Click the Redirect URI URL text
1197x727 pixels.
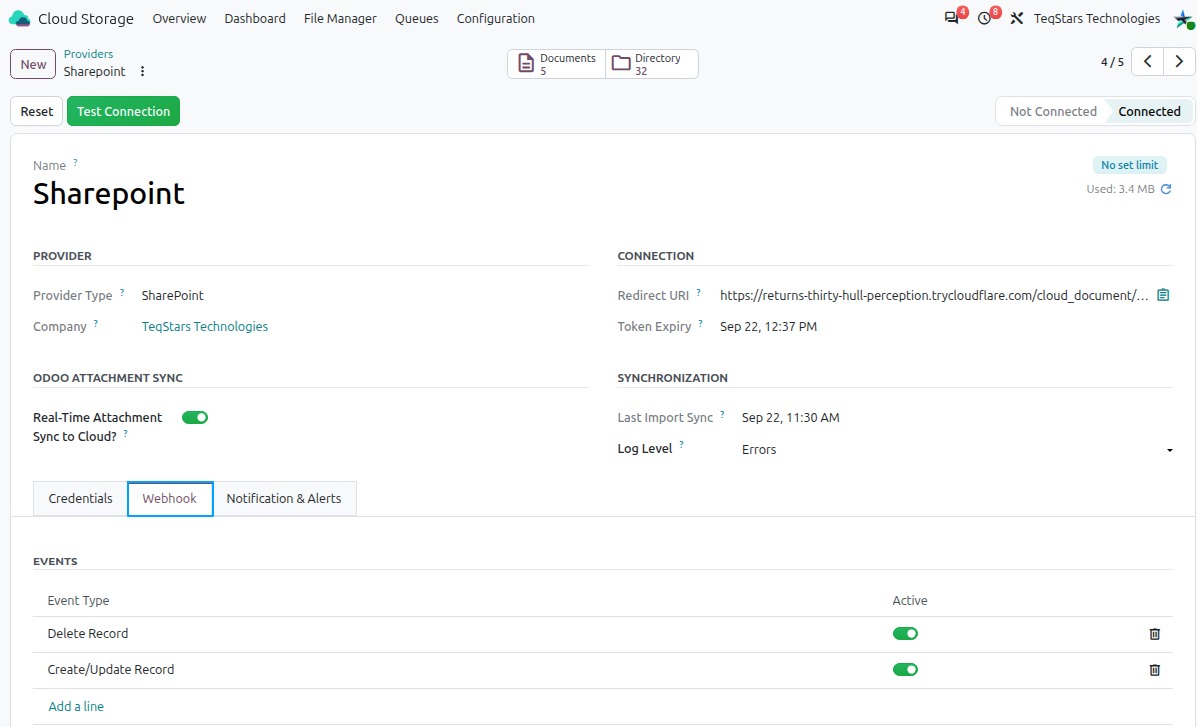click(x=934, y=296)
